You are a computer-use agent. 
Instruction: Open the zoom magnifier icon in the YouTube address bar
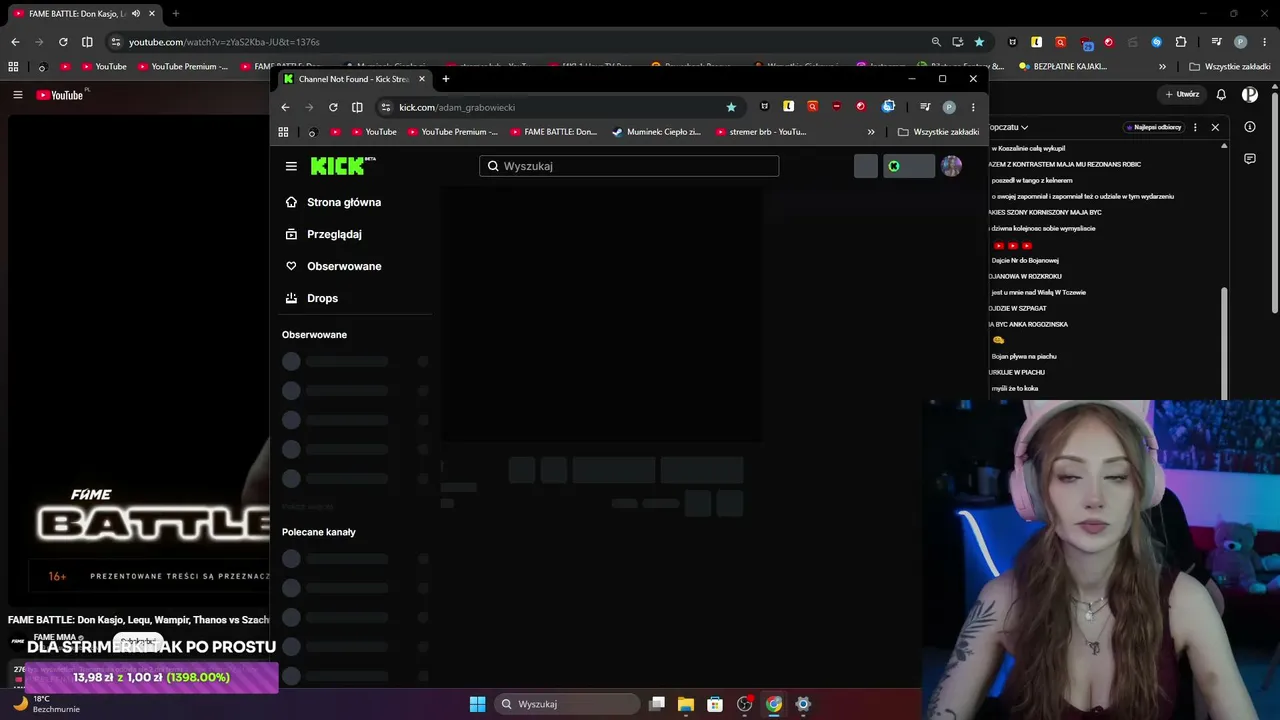(936, 42)
